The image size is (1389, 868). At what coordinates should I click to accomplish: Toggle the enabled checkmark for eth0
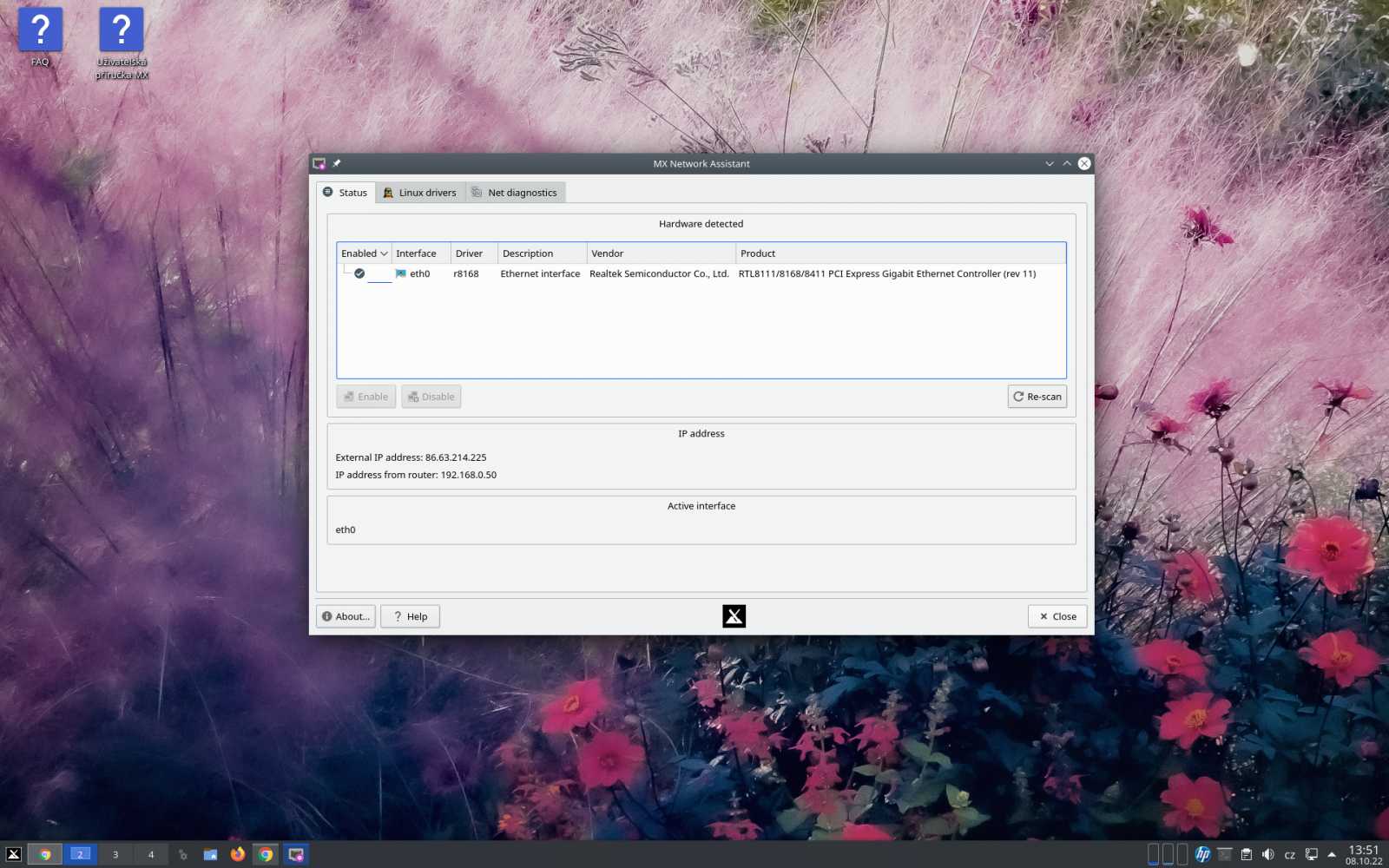coord(359,273)
